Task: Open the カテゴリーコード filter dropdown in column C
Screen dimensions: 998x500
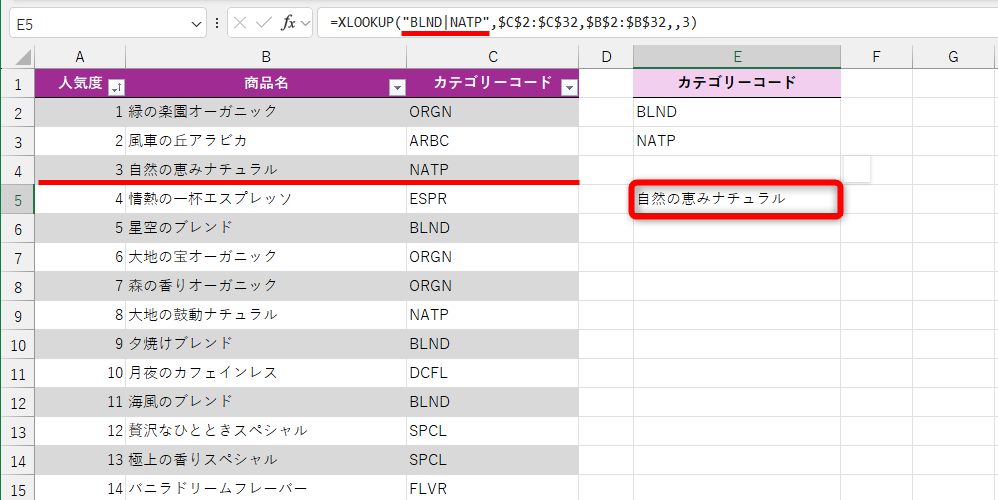Action: pyautogui.click(x=569, y=88)
